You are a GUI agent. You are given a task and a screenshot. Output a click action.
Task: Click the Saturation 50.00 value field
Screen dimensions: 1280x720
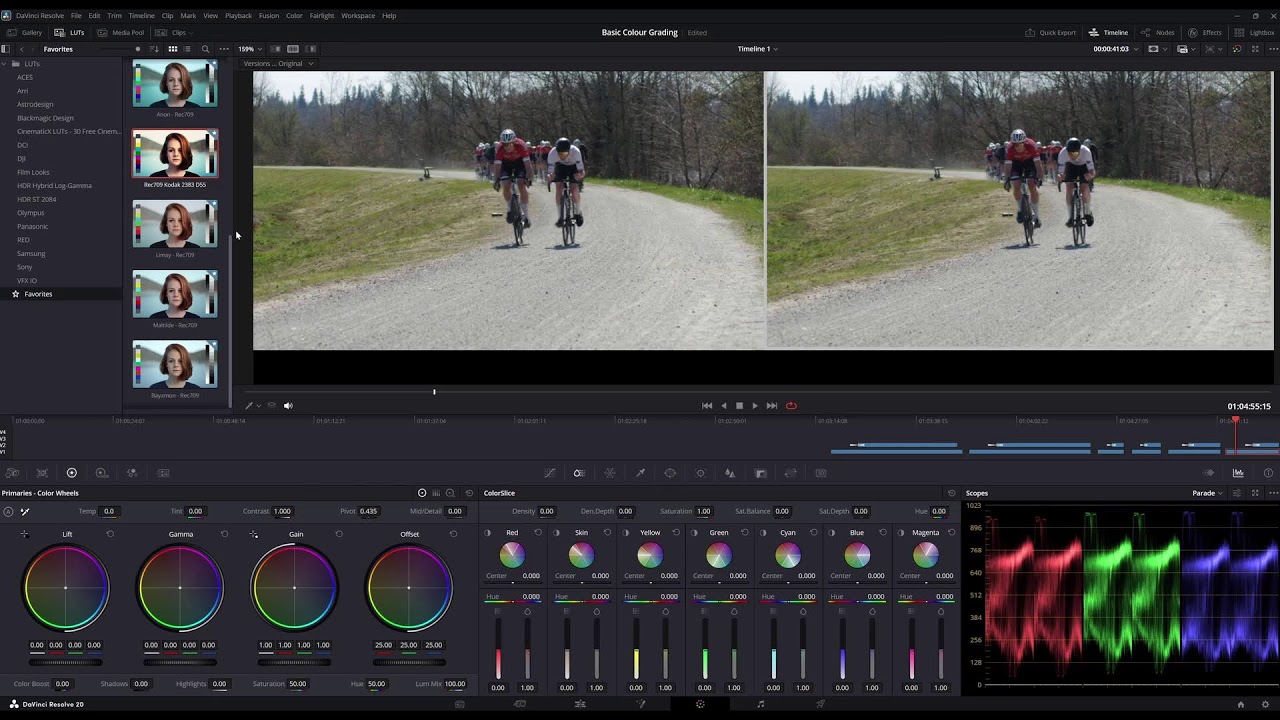(297, 684)
